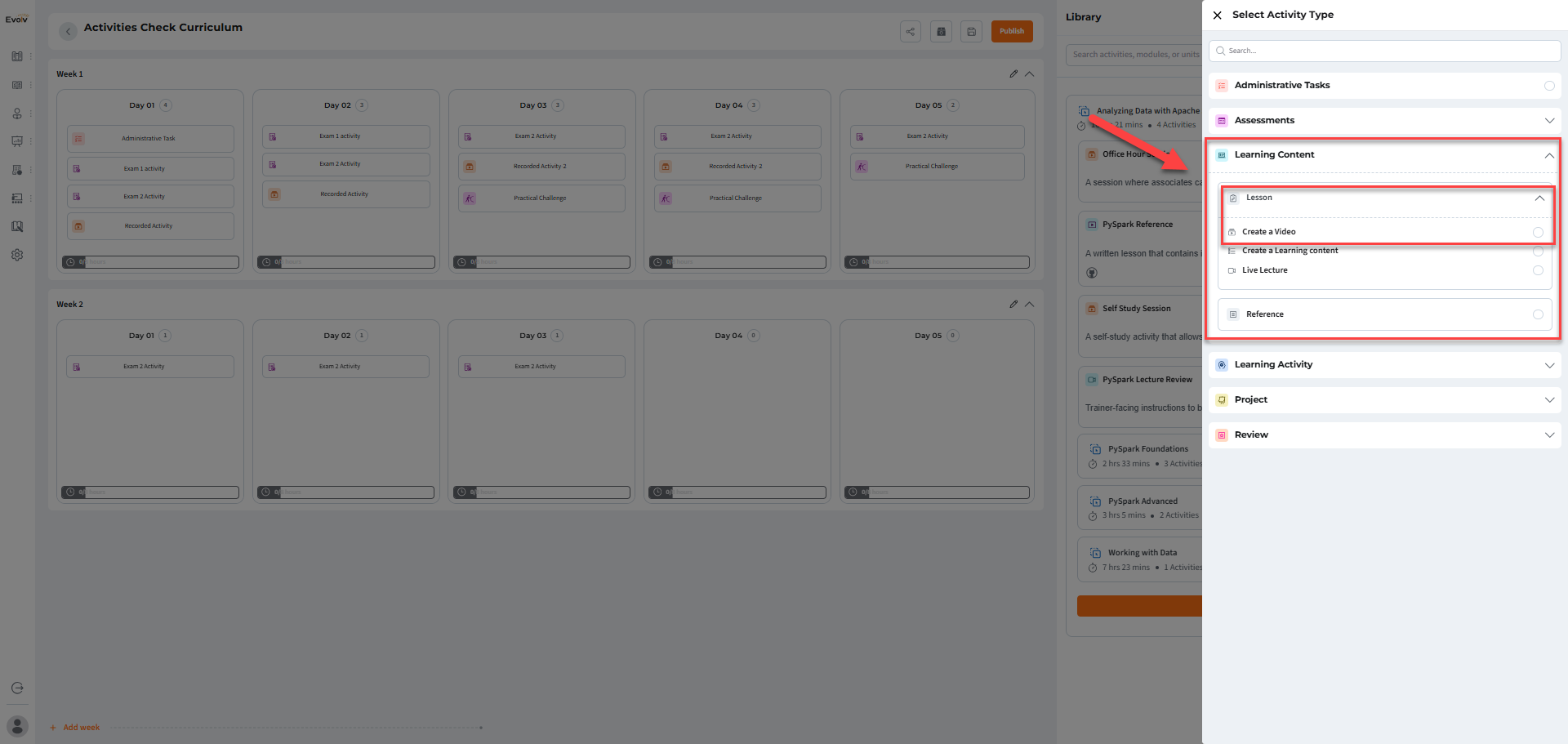
Task: Close the Select Activity Type panel
Action: tap(1217, 15)
